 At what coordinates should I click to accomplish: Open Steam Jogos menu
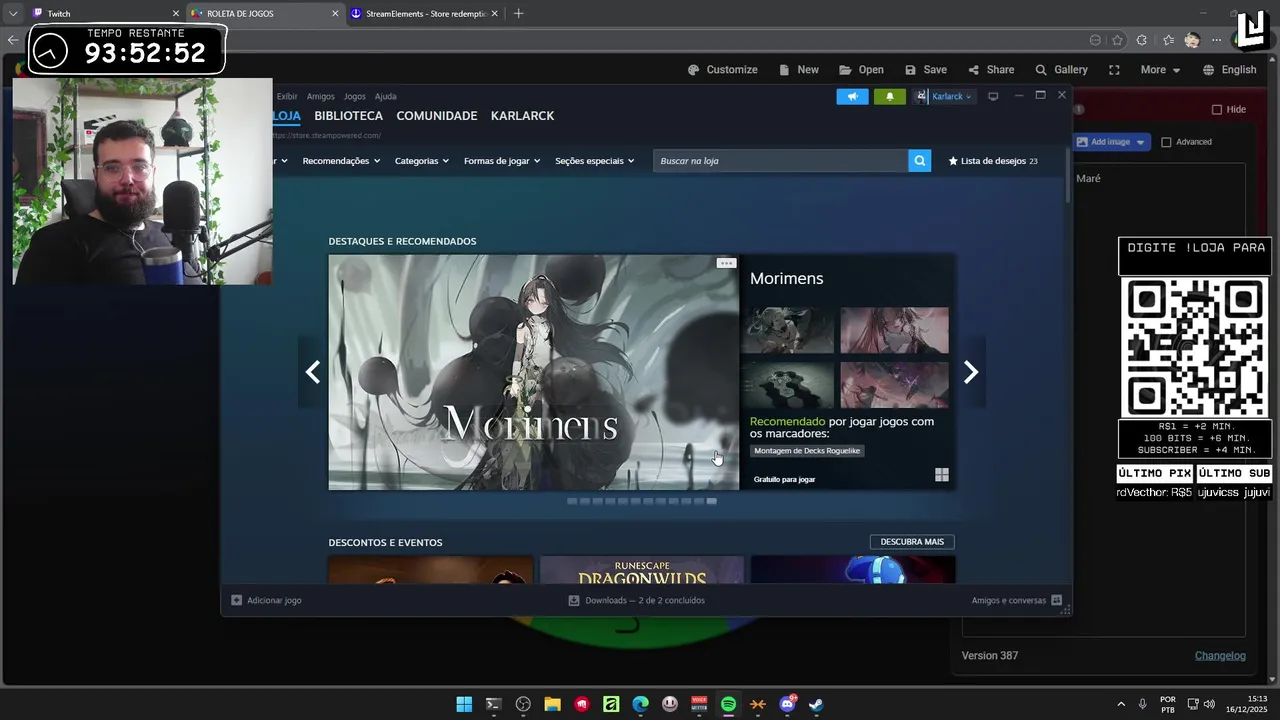355,96
